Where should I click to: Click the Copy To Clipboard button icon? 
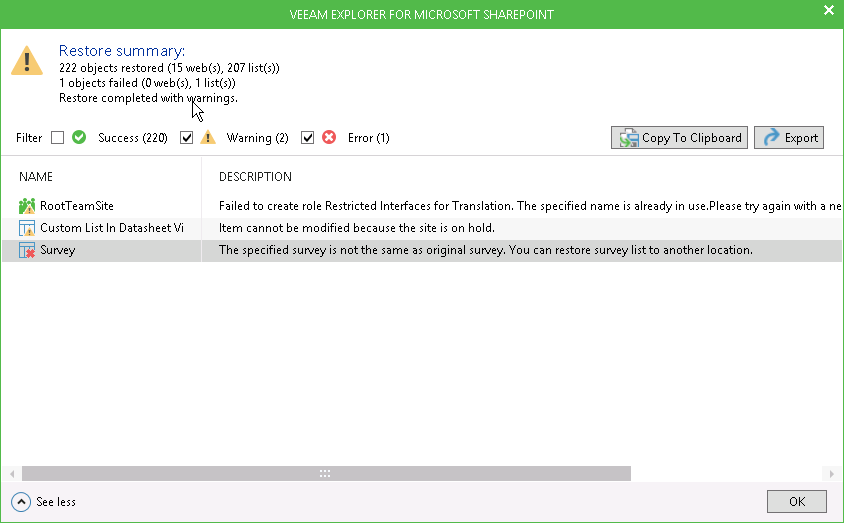[628, 138]
